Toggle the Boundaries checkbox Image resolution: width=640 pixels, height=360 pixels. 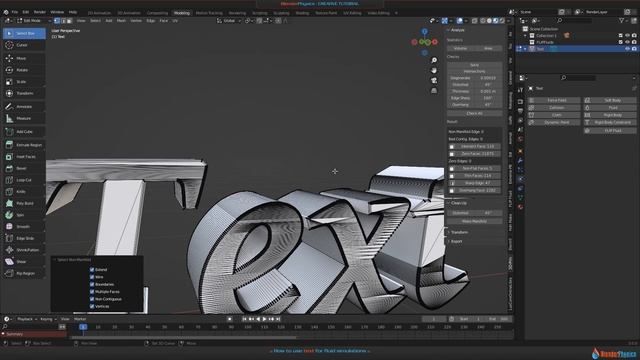pyautogui.click(x=92, y=284)
